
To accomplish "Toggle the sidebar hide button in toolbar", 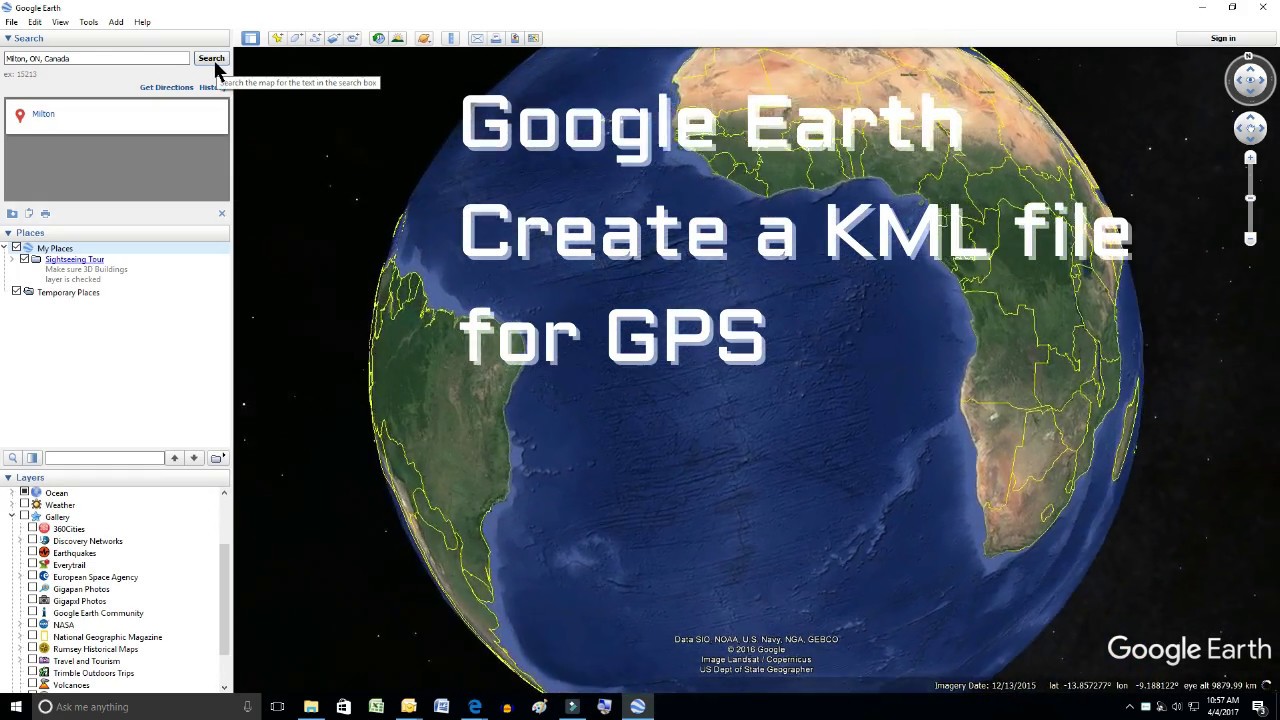I will (250, 38).
